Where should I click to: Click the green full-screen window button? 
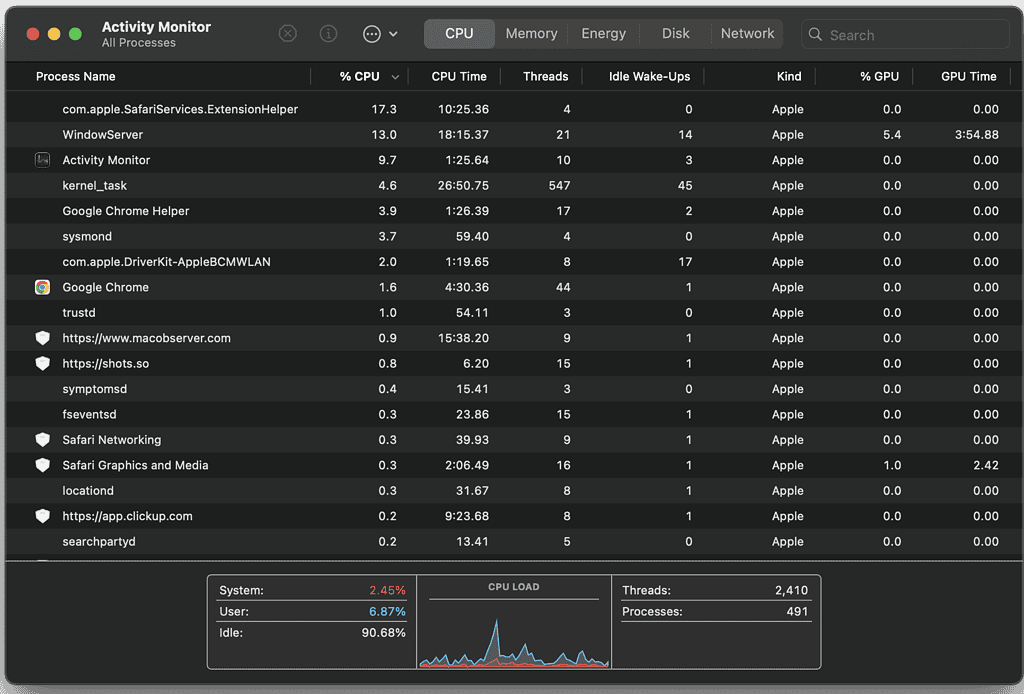click(x=75, y=34)
